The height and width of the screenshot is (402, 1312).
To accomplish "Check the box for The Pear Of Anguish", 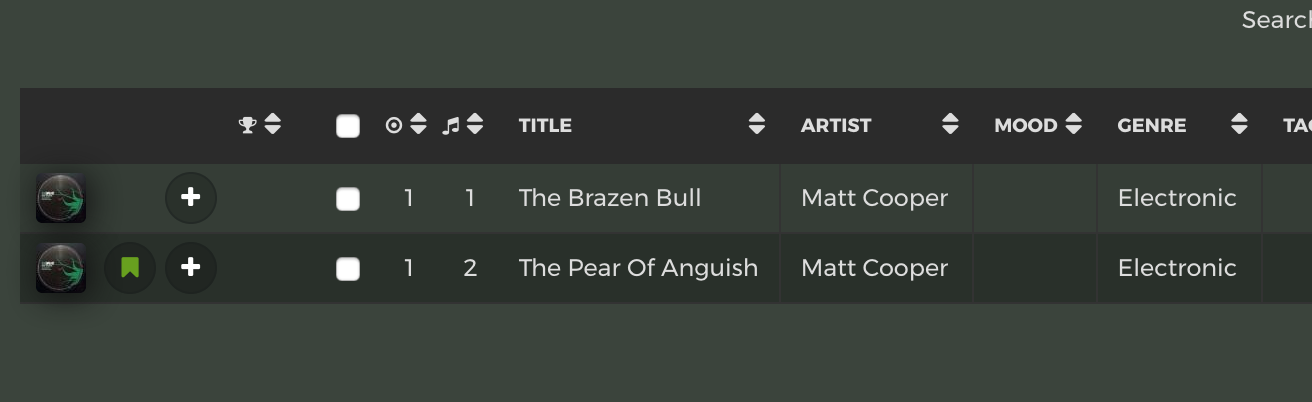I will pyautogui.click(x=348, y=269).
